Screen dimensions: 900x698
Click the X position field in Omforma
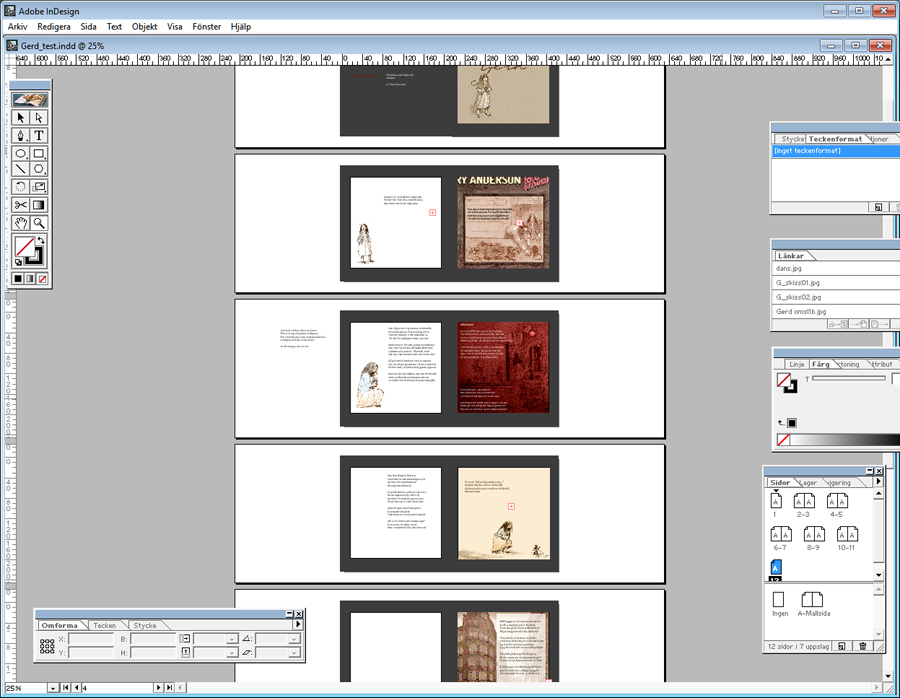tap(91, 639)
